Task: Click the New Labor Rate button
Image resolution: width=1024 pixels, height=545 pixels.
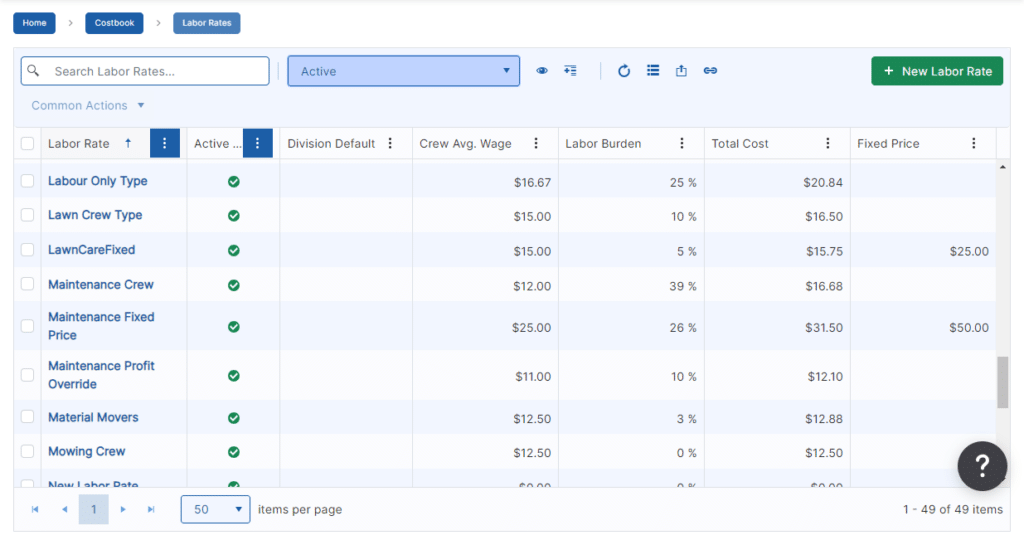Action: (x=936, y=71)
